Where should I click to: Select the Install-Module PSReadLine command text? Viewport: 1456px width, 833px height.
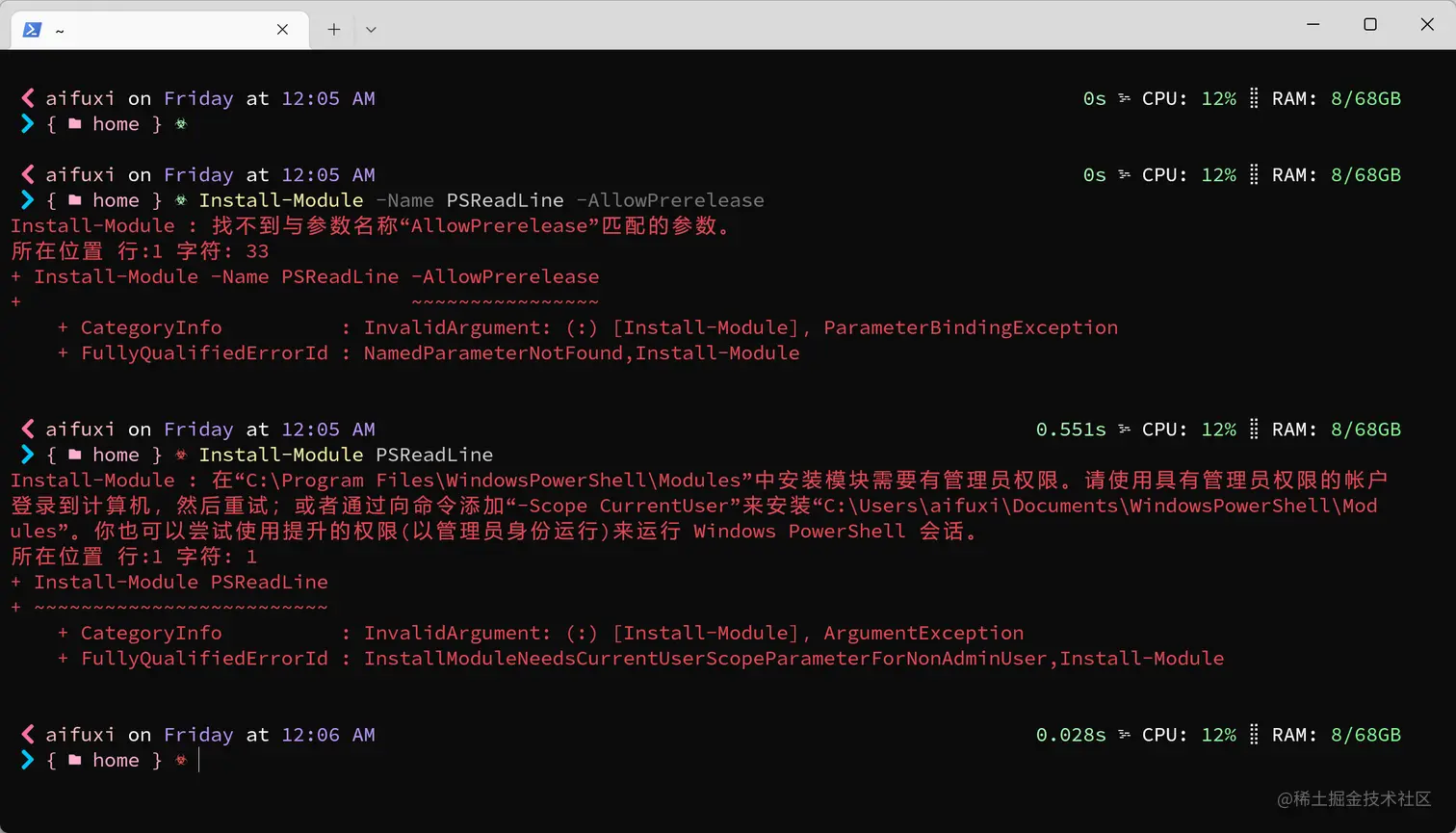[x=347, y=454]
